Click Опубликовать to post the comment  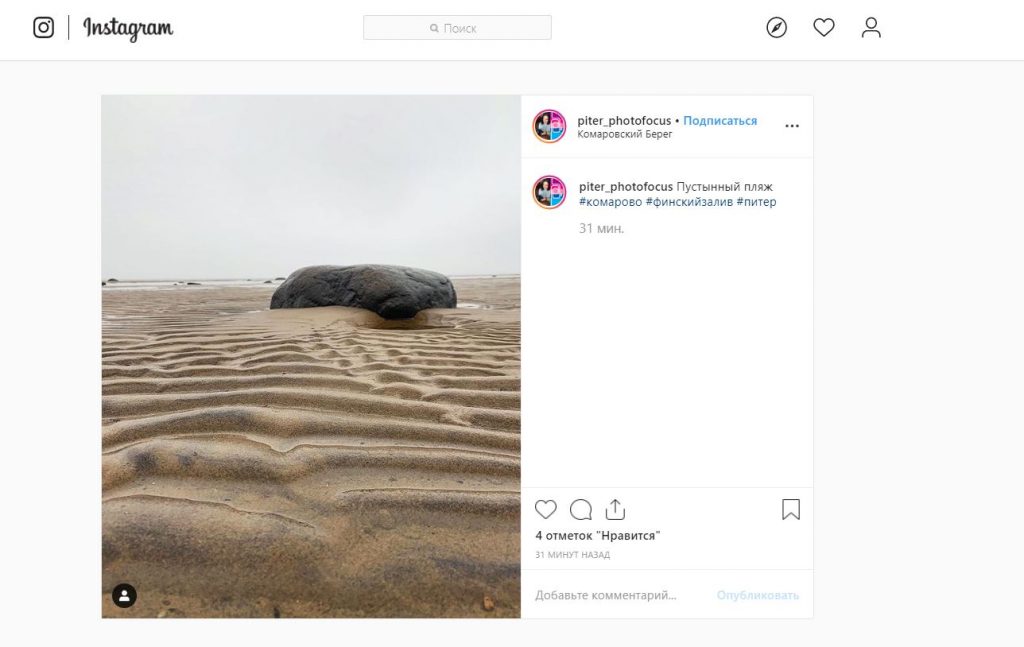click(758, 595)
